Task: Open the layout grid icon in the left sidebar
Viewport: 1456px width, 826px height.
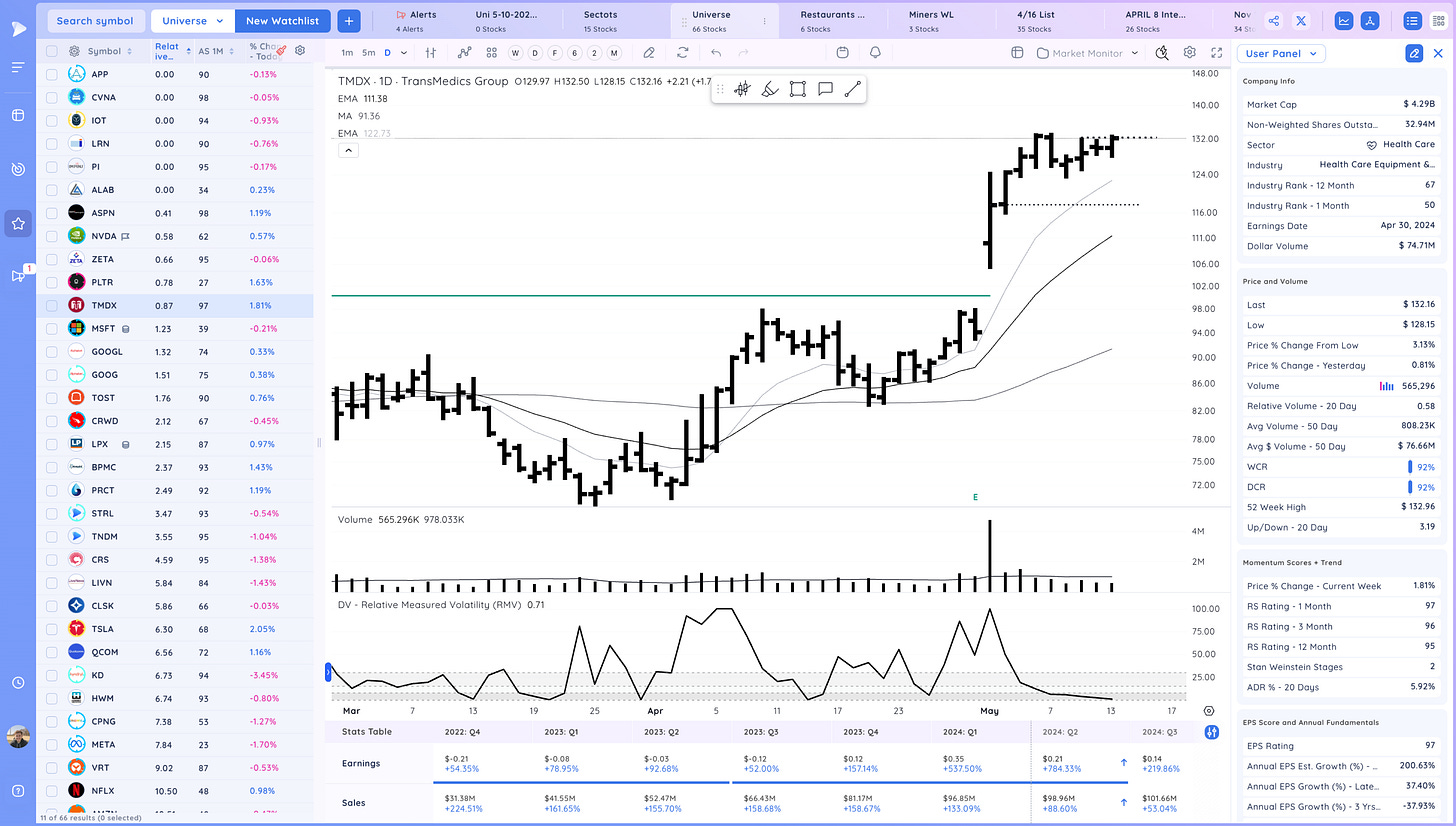Action: coord(18,115)
